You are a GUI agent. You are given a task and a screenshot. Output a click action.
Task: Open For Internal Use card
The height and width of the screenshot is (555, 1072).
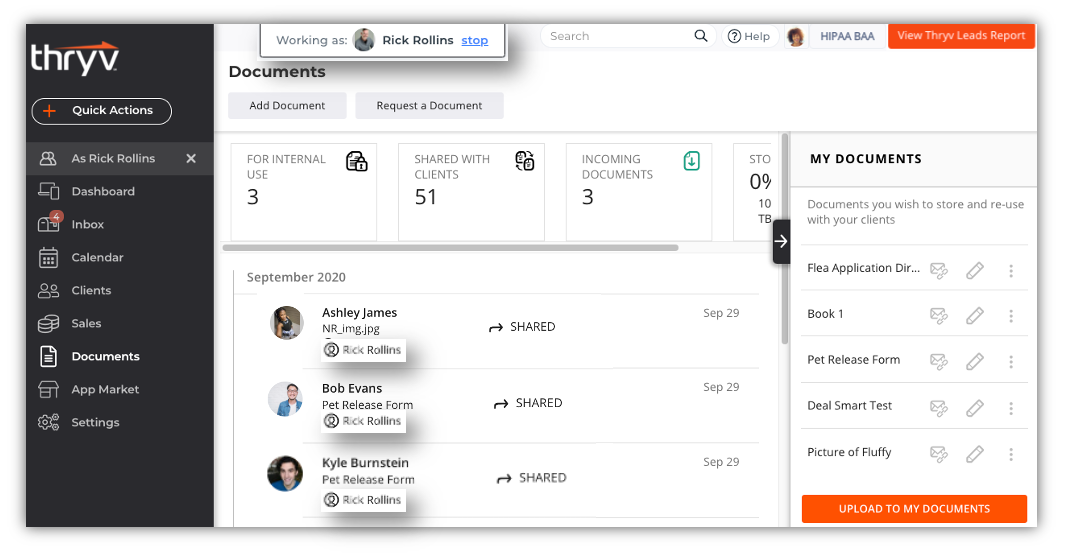pyautogui.click(x=304, y=192)
